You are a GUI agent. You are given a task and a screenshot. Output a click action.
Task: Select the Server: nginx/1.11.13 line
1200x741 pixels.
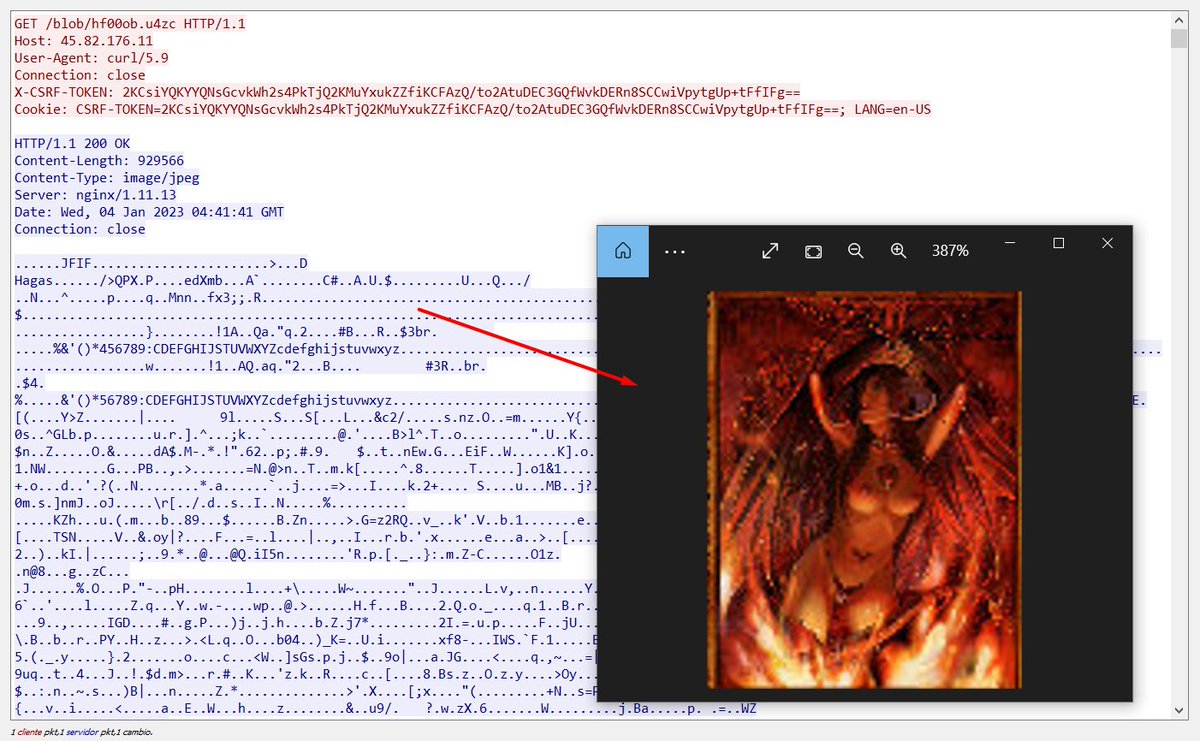[95, 194]
